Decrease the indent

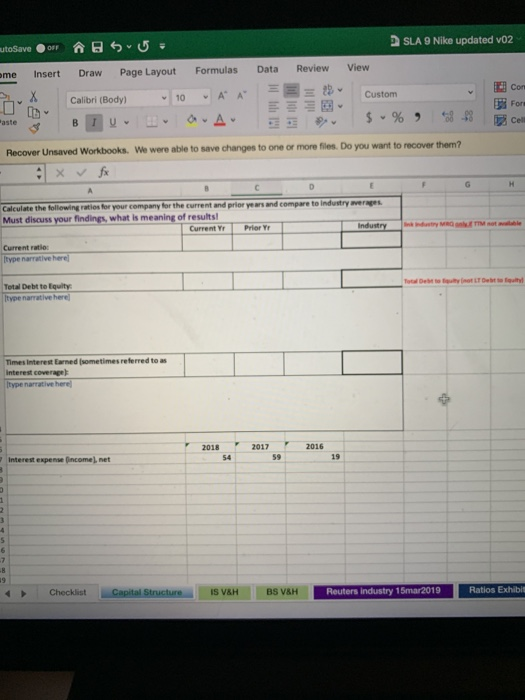[273, 124]
